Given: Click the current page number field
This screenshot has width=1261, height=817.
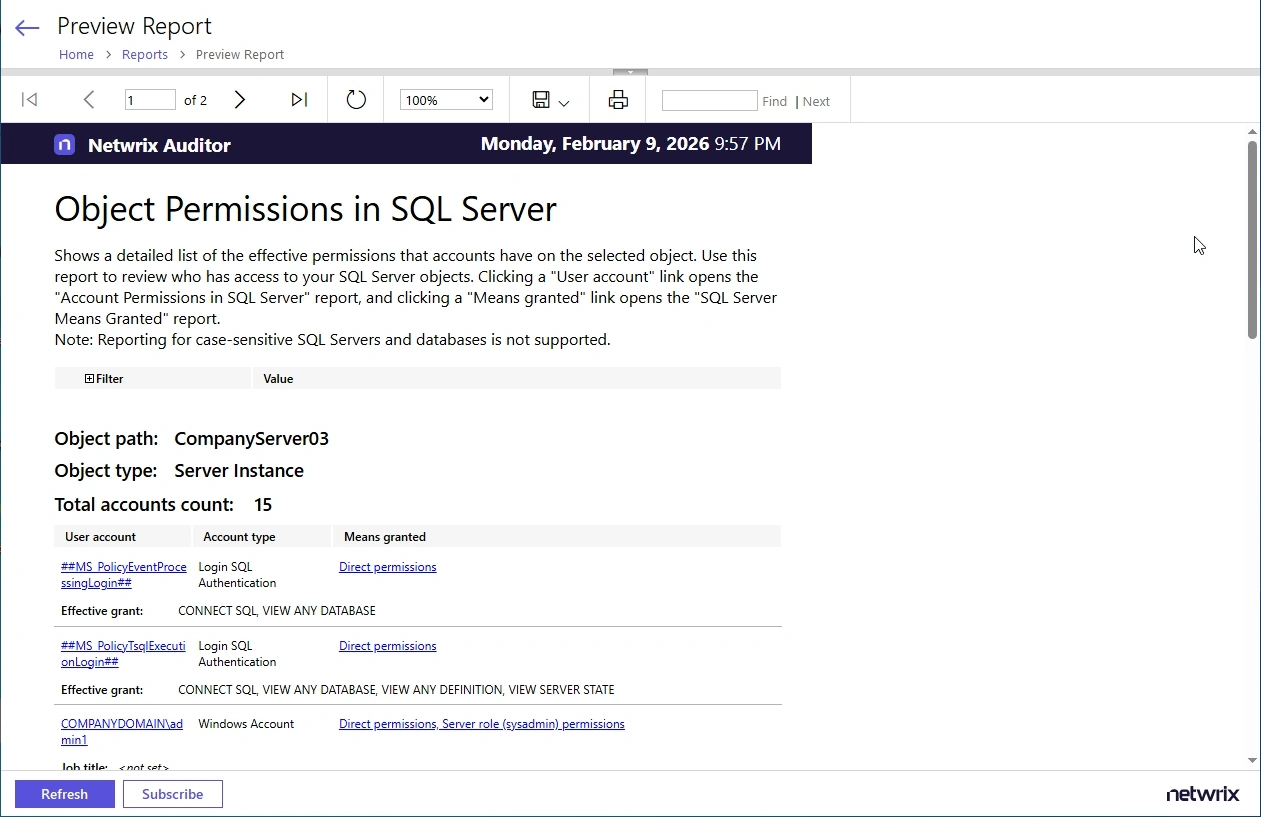Looking at the screenshot, I should pyautogui.click(x=150, y=100).
